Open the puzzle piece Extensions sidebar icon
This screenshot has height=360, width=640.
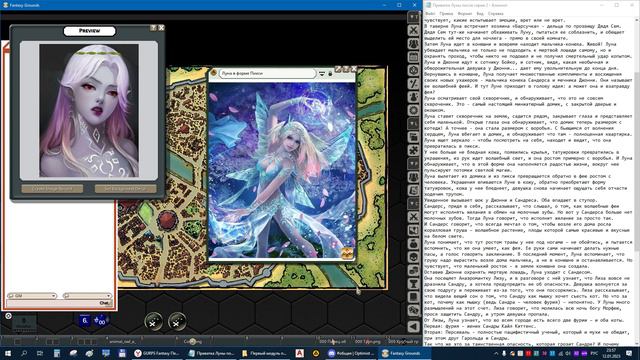413,151
